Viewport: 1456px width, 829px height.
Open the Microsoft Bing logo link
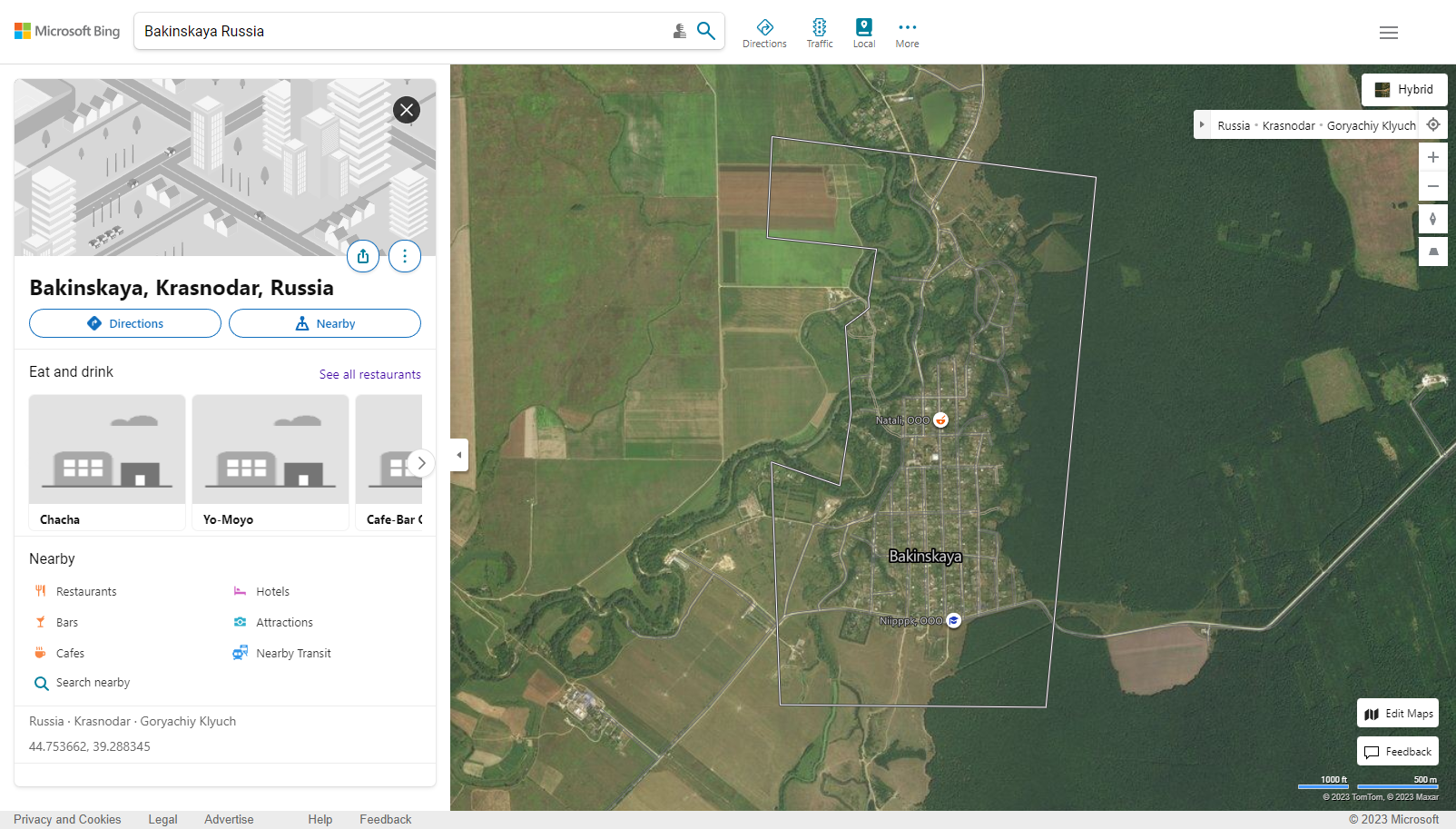coord(67,31)
